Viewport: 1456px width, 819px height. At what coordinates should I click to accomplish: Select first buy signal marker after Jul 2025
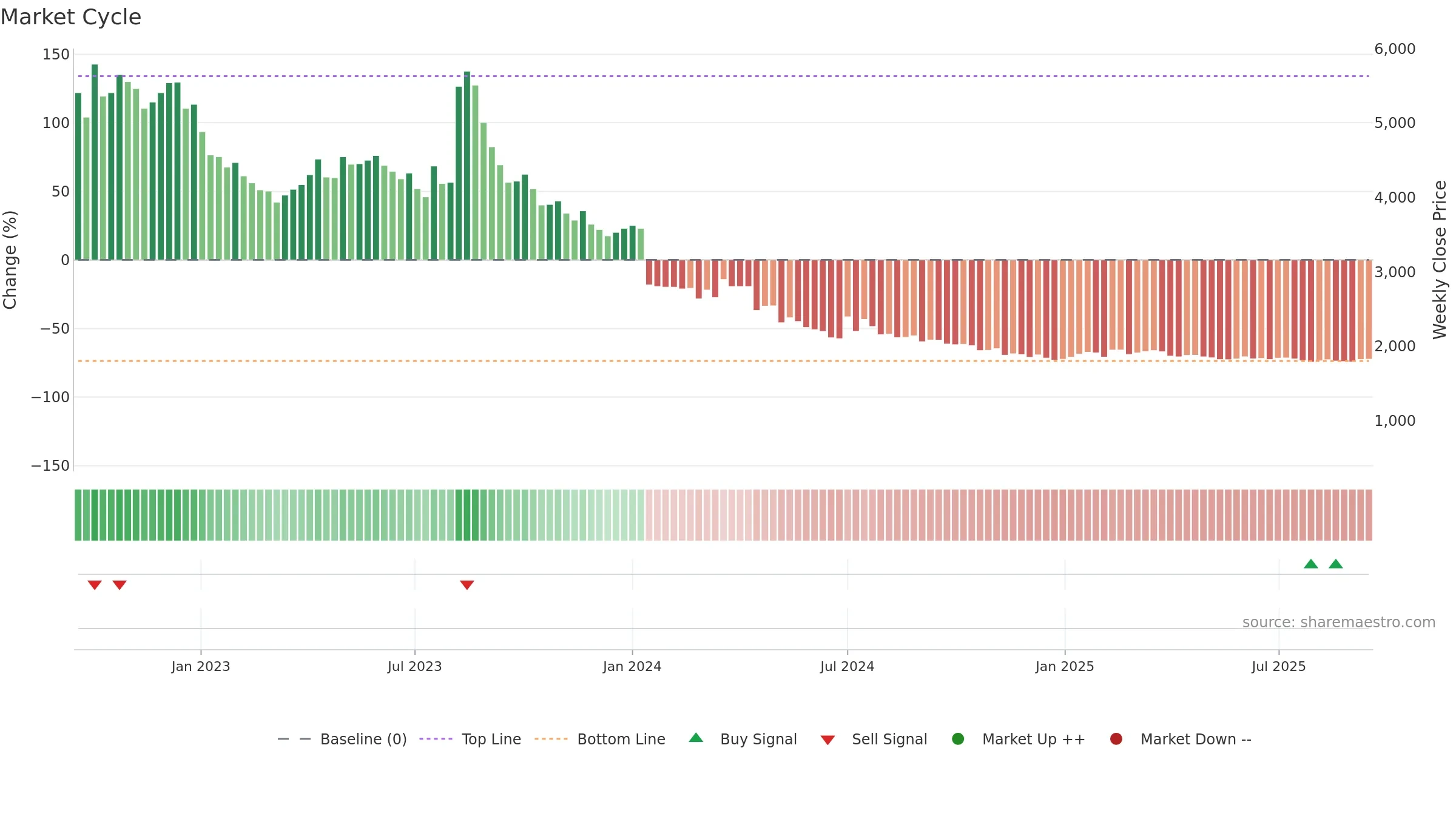click(x=1311, y=564)
